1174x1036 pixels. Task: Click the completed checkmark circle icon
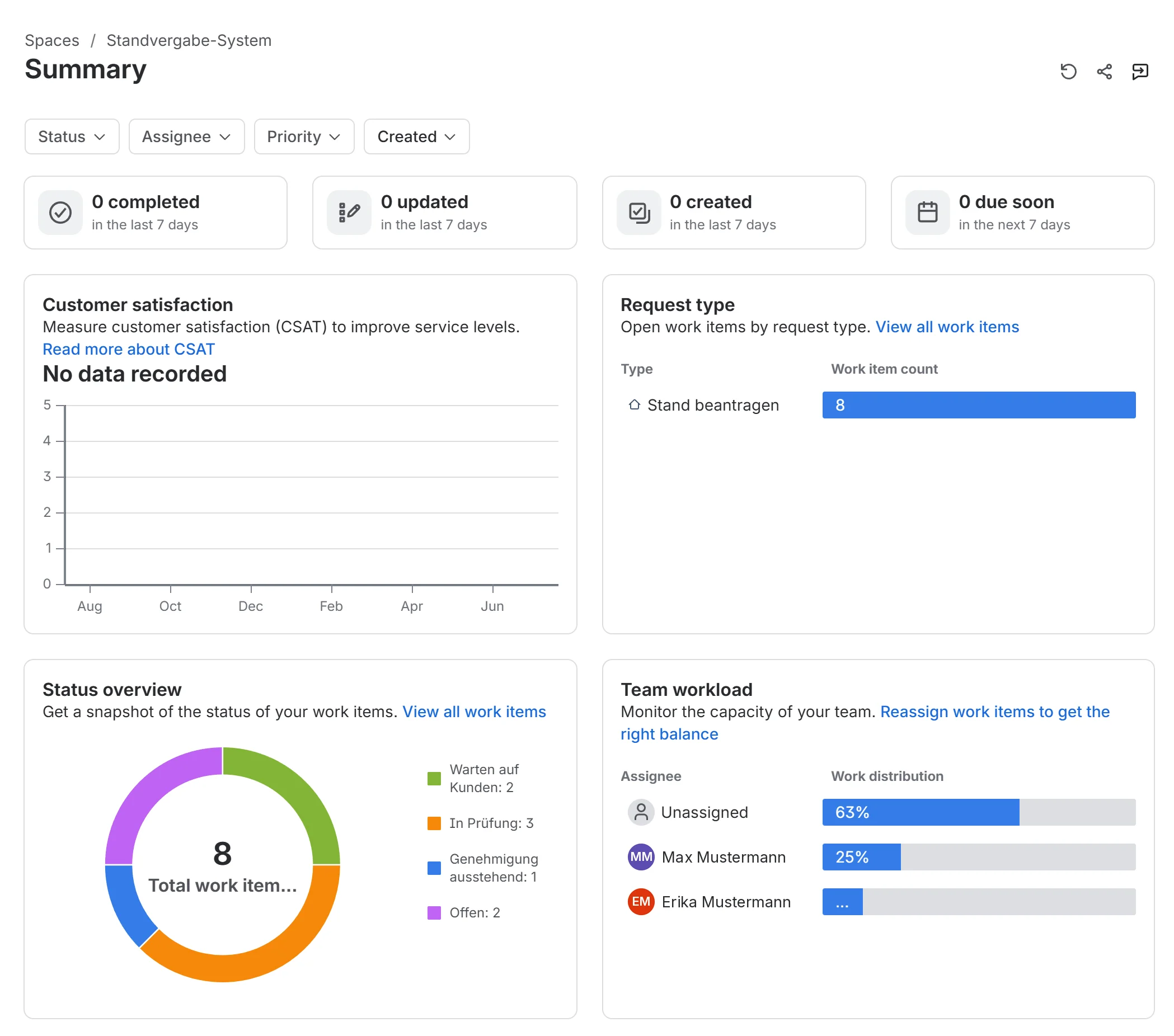(60, 213)
